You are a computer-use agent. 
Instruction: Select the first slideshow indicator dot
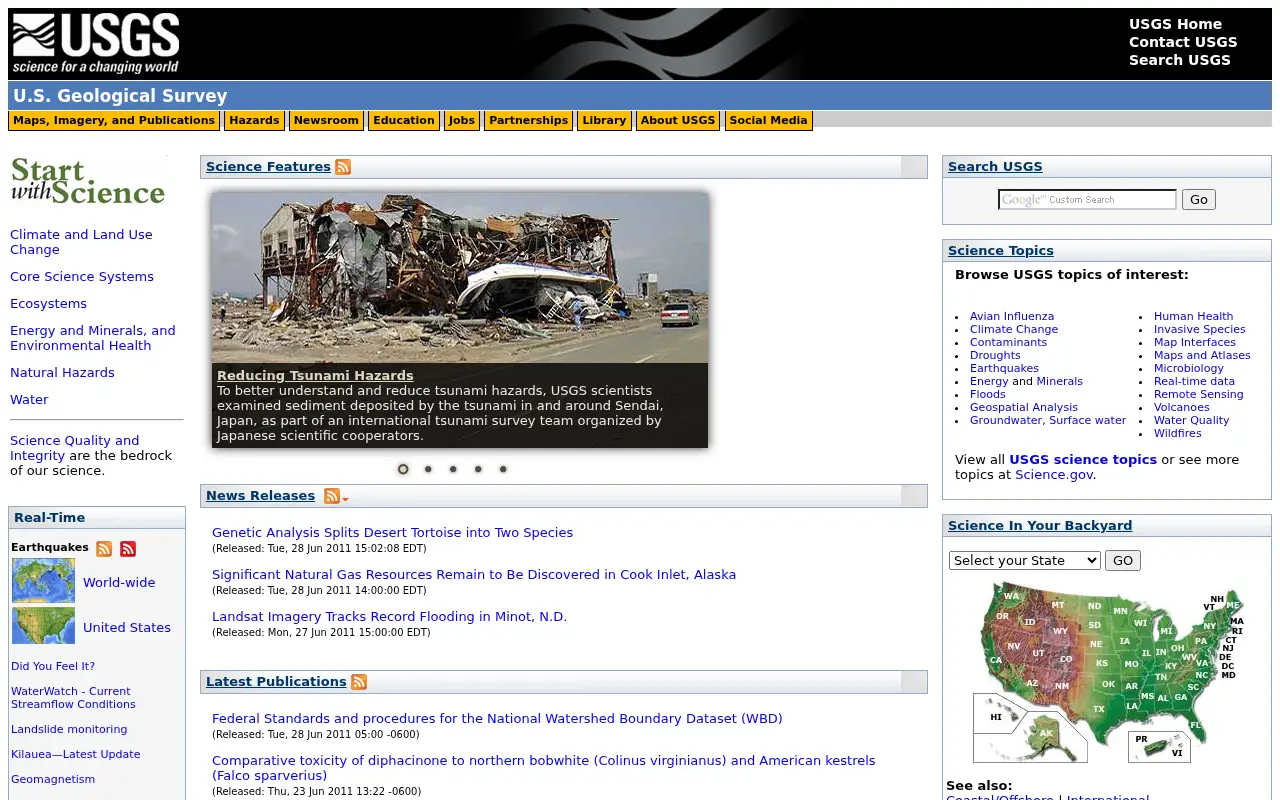[x=403, y=469]
